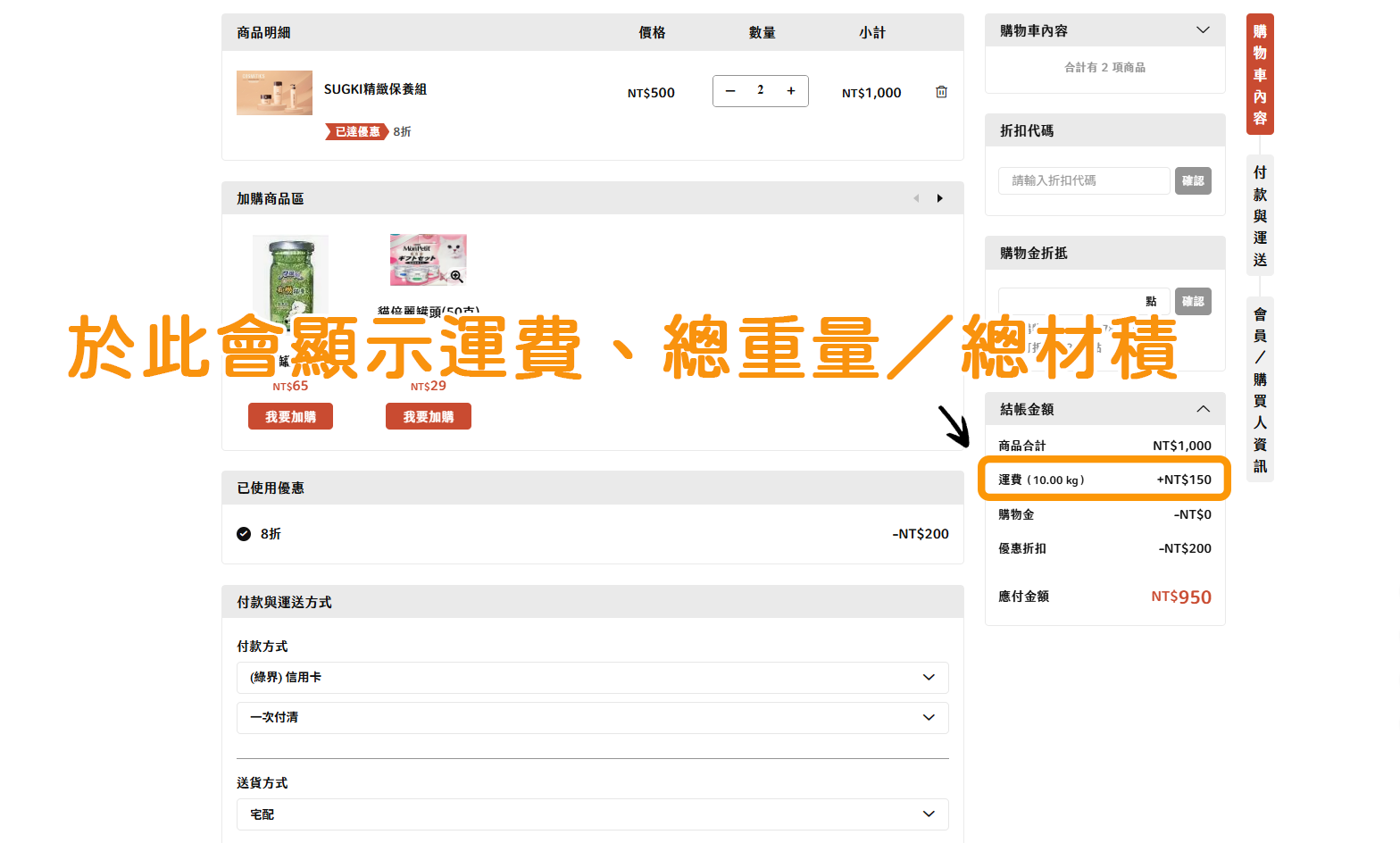Collapse the 購物車內容 panel chevron

[x=1204, y=30]
